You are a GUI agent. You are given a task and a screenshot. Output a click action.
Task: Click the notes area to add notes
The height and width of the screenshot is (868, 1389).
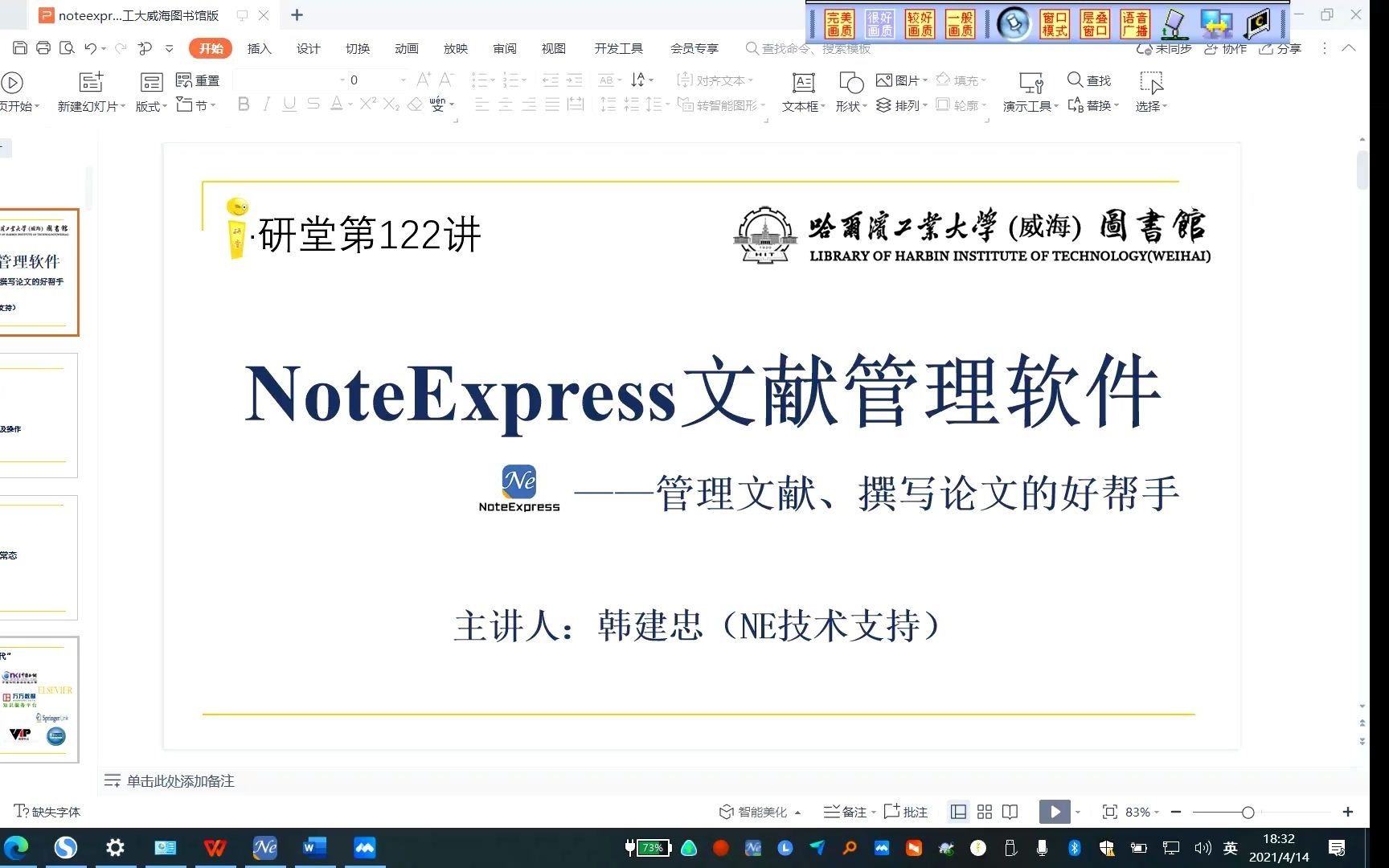coord(181,781)
